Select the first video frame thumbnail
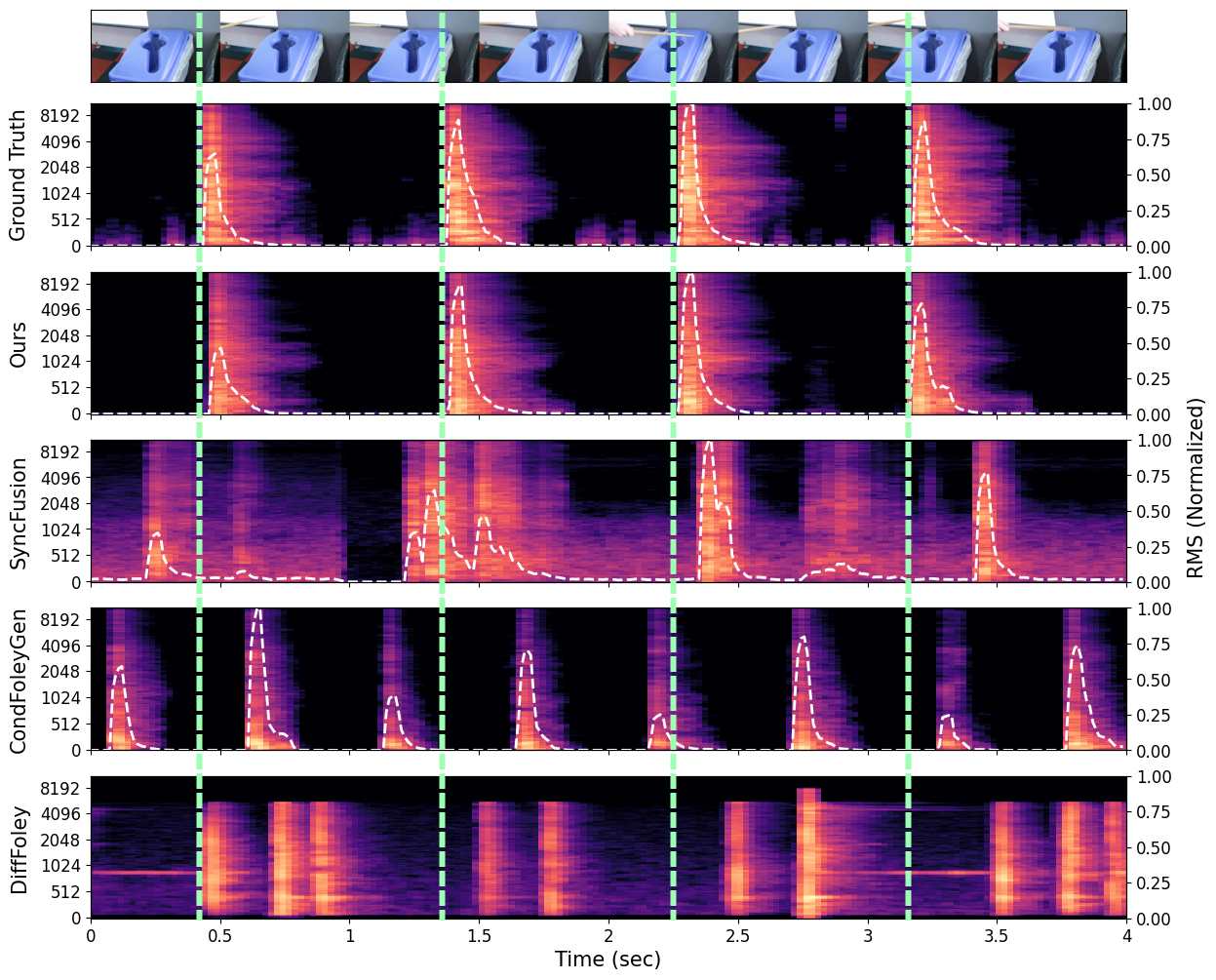 [x=155, y=47]
